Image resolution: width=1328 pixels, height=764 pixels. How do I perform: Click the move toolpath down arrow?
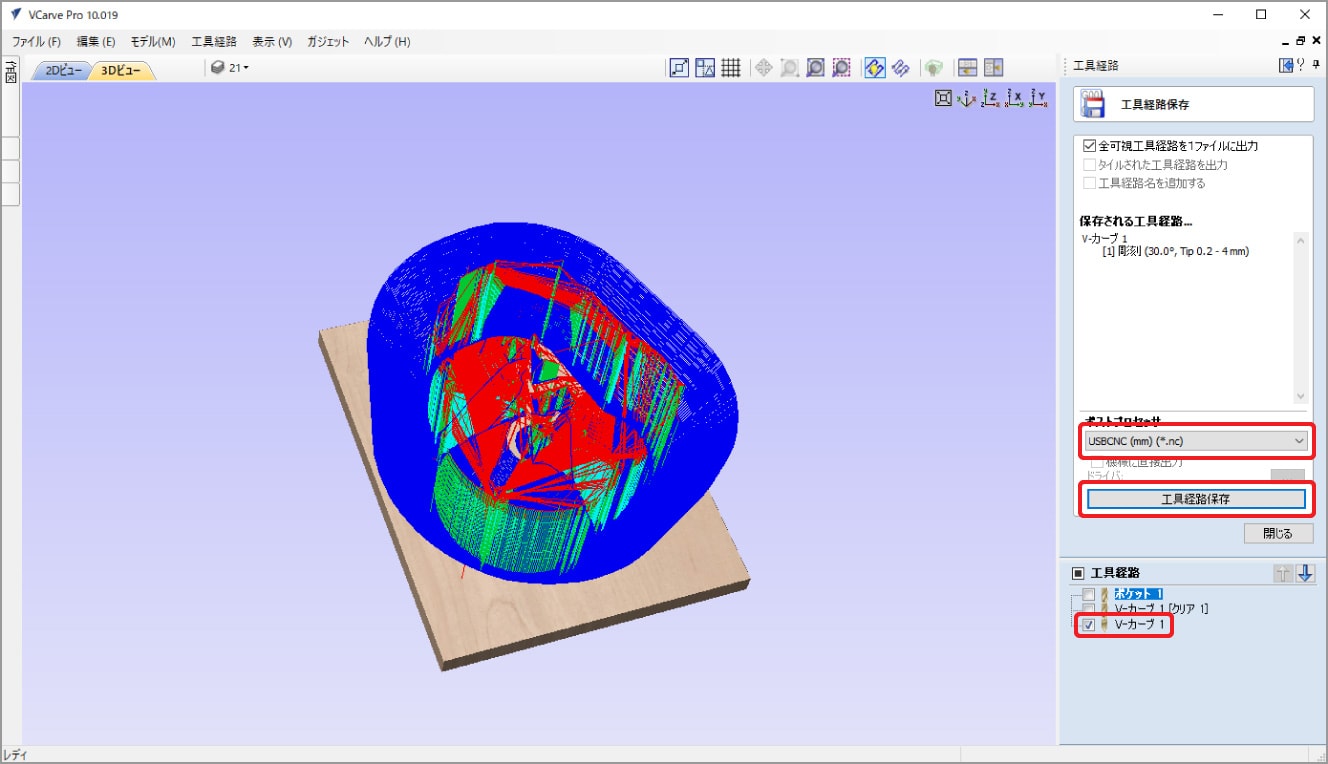tap(1305, 573)
